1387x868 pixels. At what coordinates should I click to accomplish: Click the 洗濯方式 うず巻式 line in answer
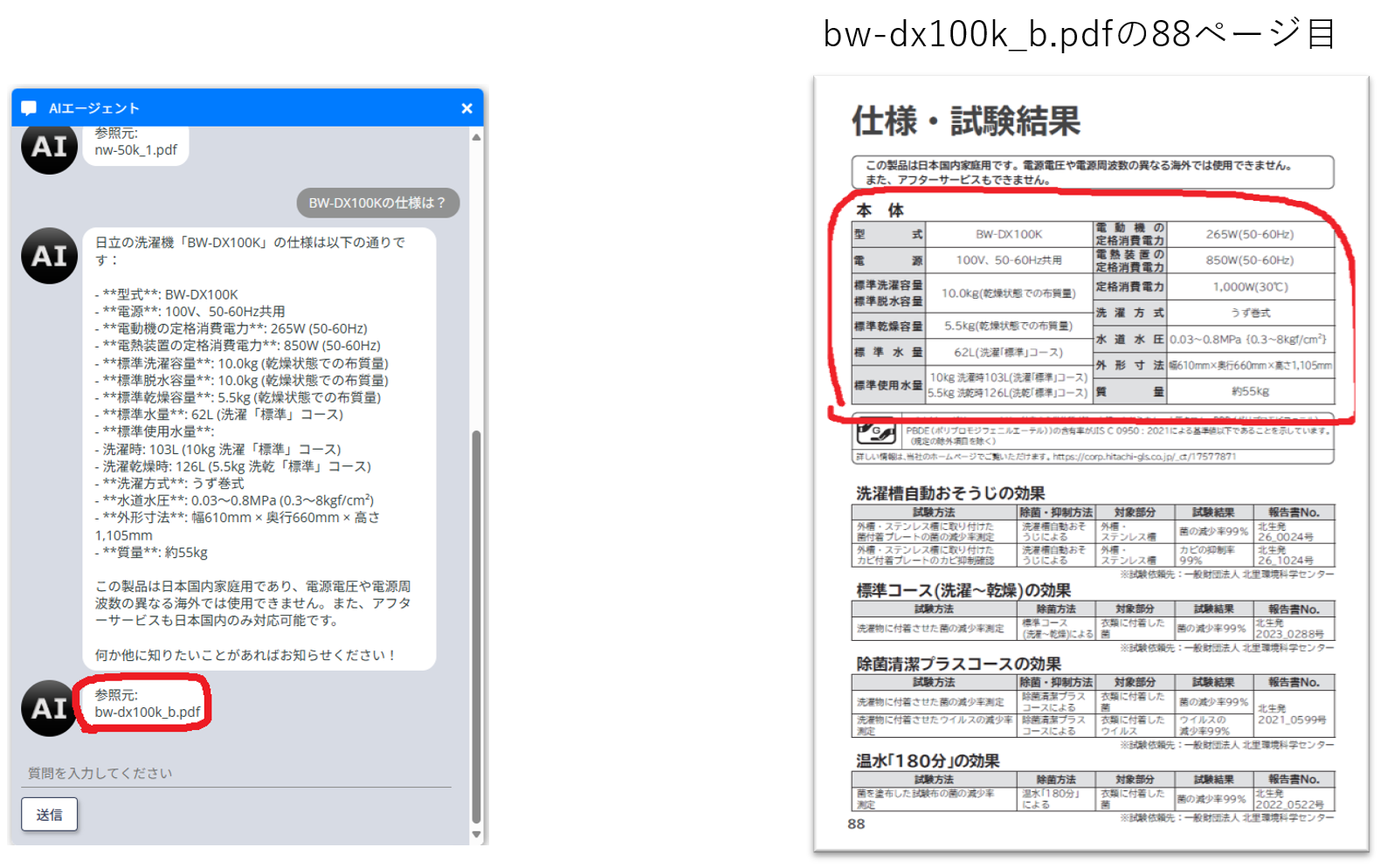coord(169,483)
